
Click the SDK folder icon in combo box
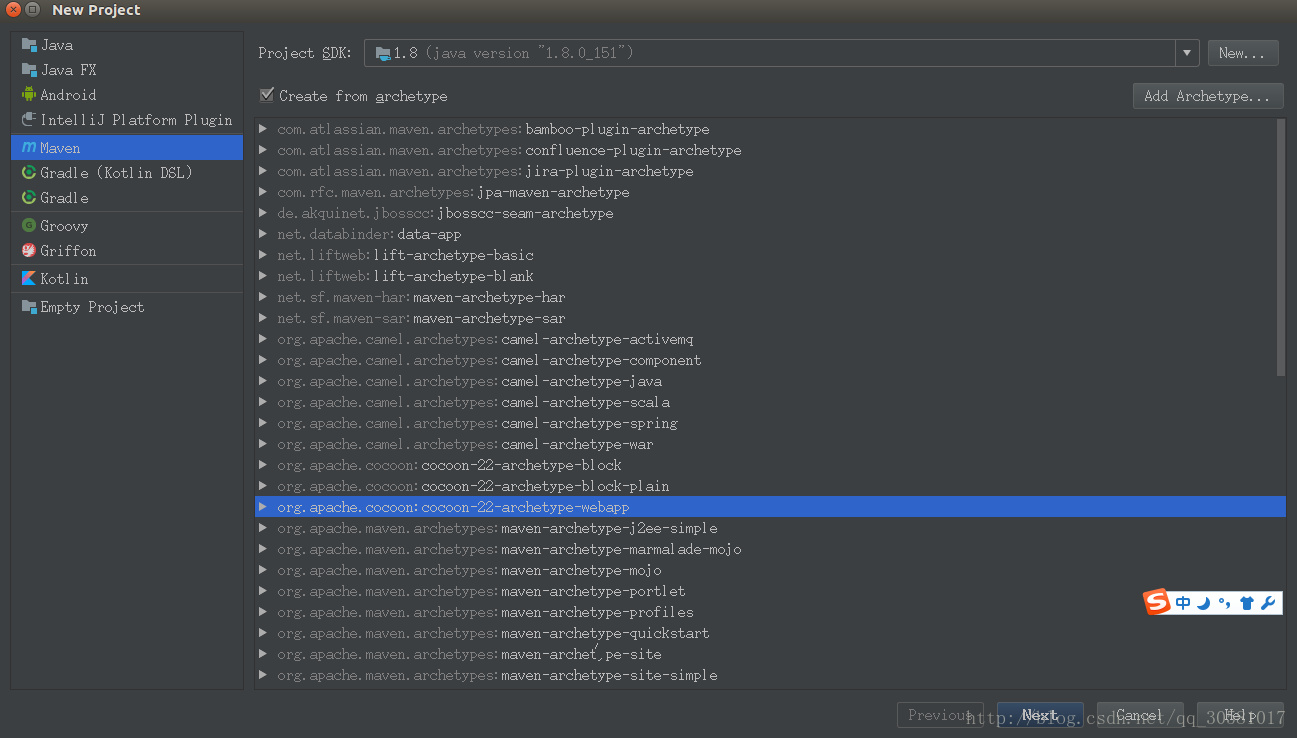coord(382,53)
